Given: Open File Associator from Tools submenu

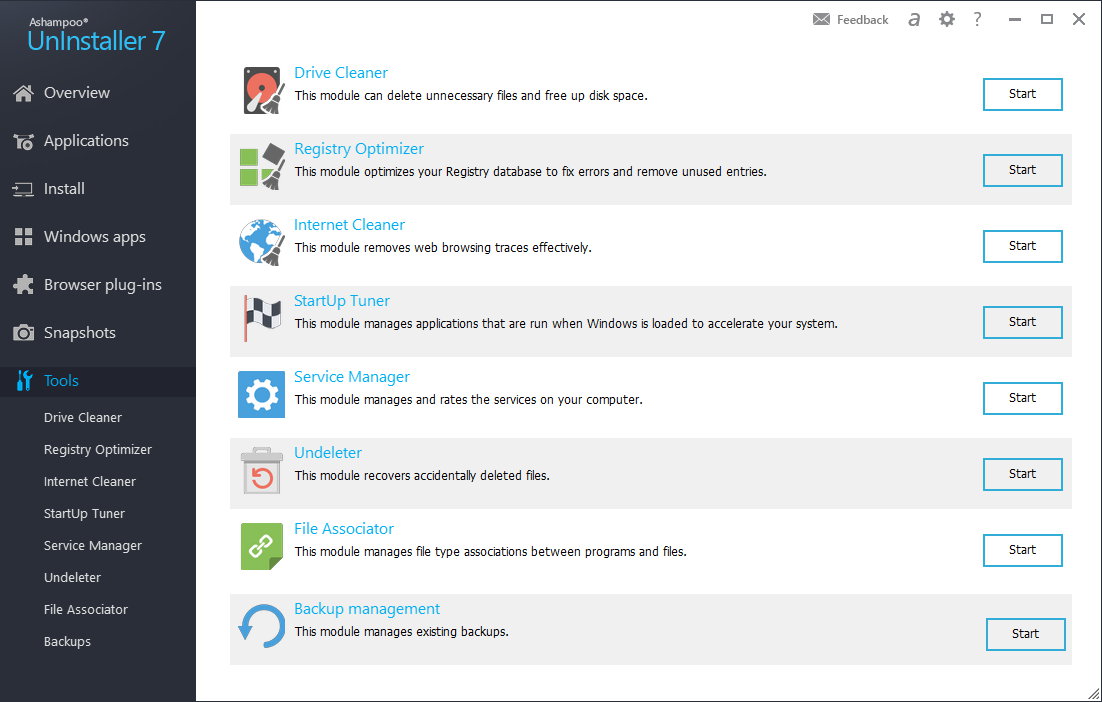Looking at the screenshot, I should tap(86, 609).
